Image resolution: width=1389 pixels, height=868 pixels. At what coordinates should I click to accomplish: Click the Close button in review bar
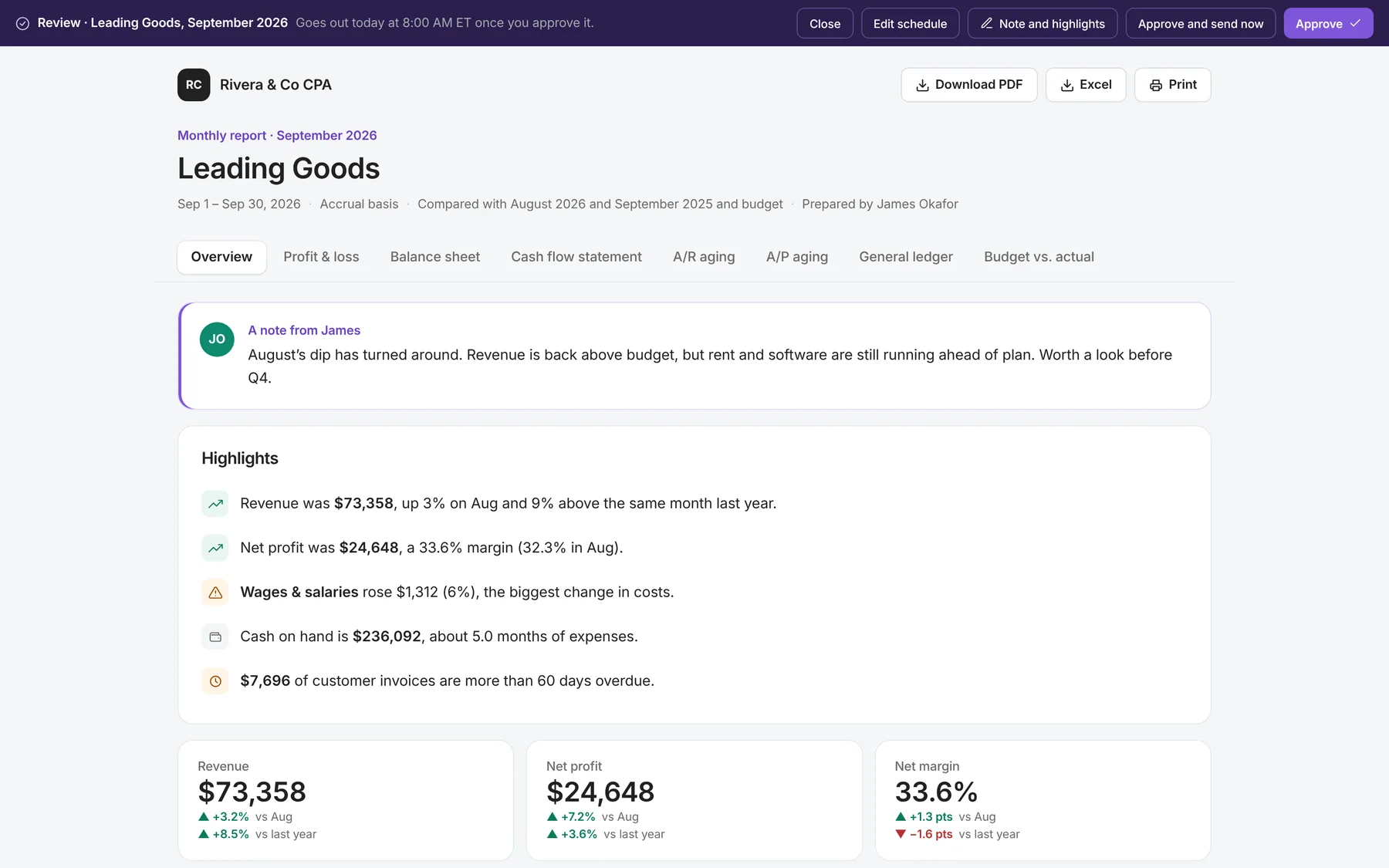tap(825, 23)
